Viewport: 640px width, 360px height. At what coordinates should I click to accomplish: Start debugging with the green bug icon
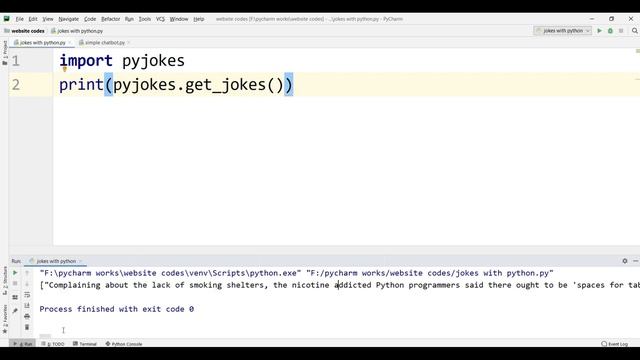pos(610,31)
